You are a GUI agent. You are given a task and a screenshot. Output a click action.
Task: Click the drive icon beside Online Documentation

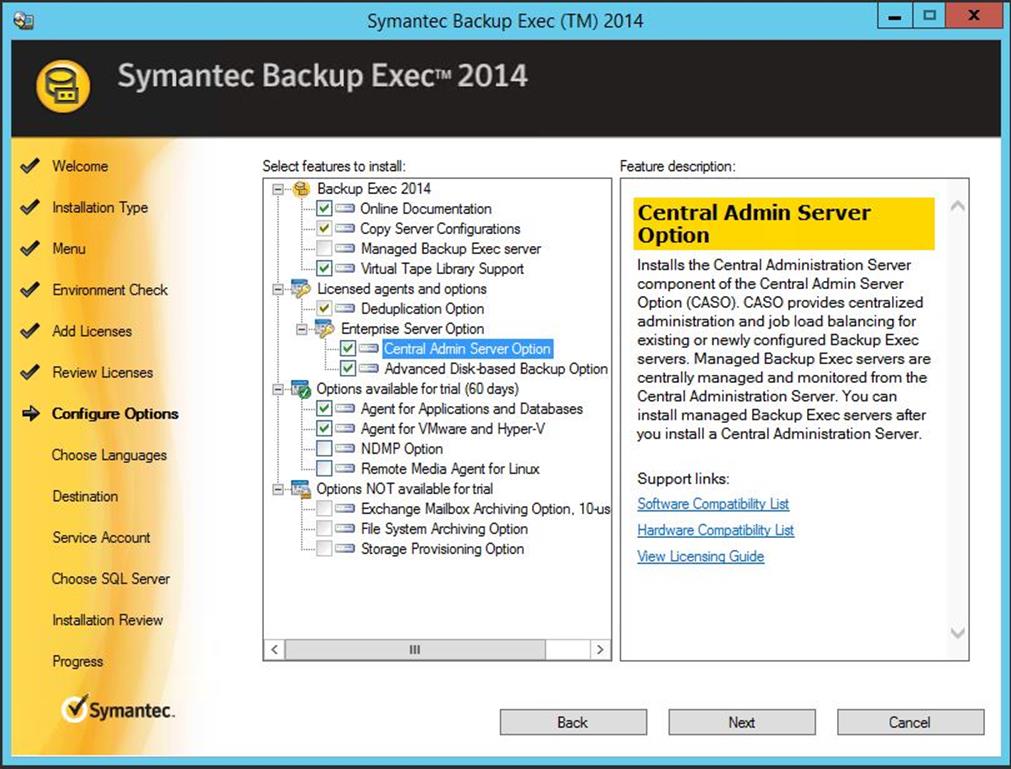pyautogui.click(x=345, y=209)
